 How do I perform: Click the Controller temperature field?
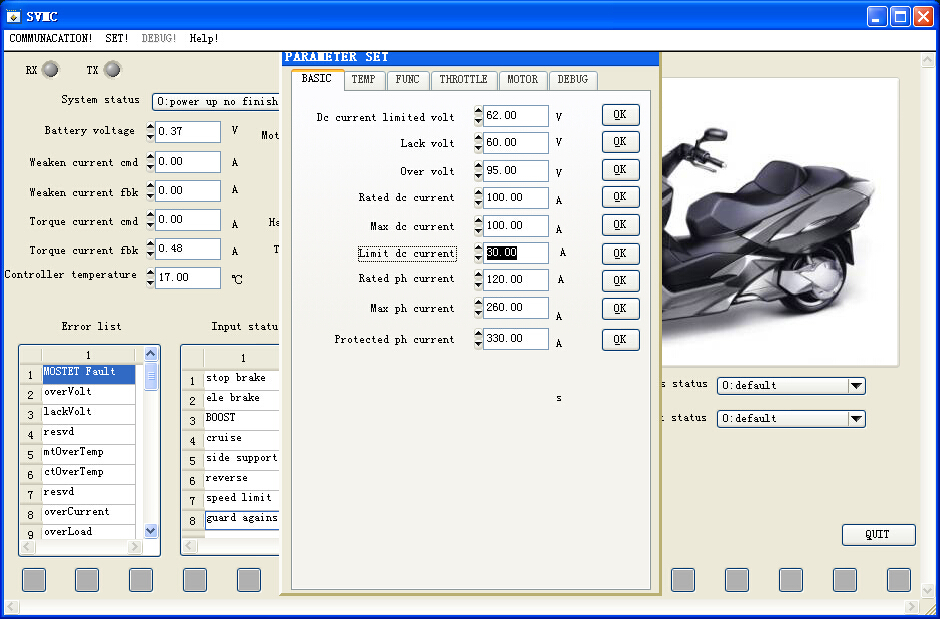188,278
